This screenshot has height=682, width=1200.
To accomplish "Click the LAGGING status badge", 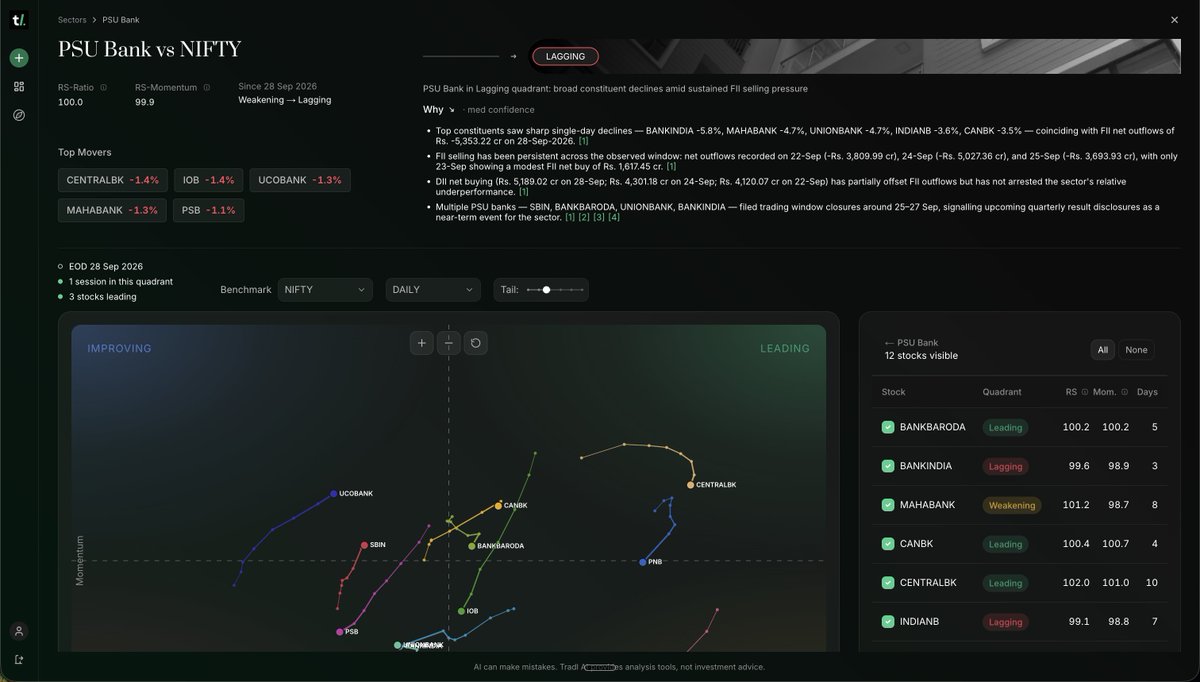I will (x=565, y=57).
